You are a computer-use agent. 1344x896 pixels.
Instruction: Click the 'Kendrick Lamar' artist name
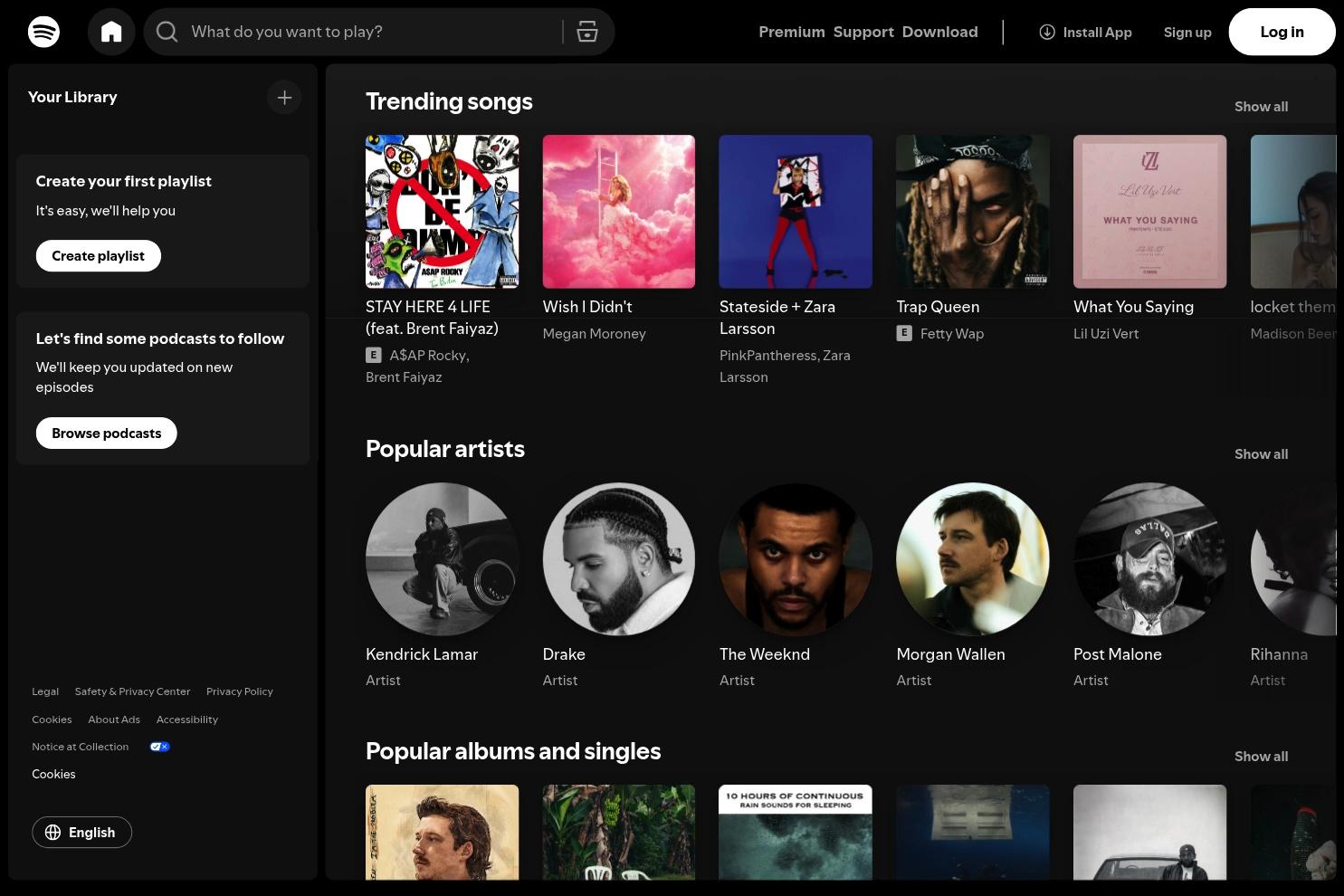422,654
